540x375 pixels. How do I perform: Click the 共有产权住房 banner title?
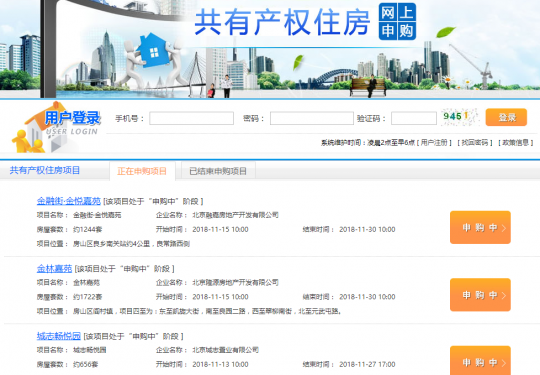pyautogui.click(x=282, y=23)
